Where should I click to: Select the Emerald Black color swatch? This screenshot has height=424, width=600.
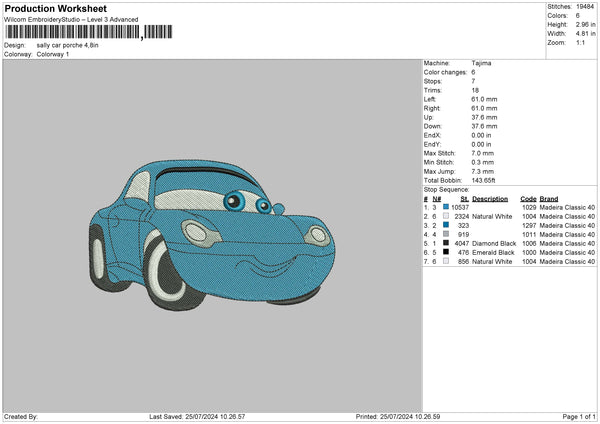coord(445,252)
